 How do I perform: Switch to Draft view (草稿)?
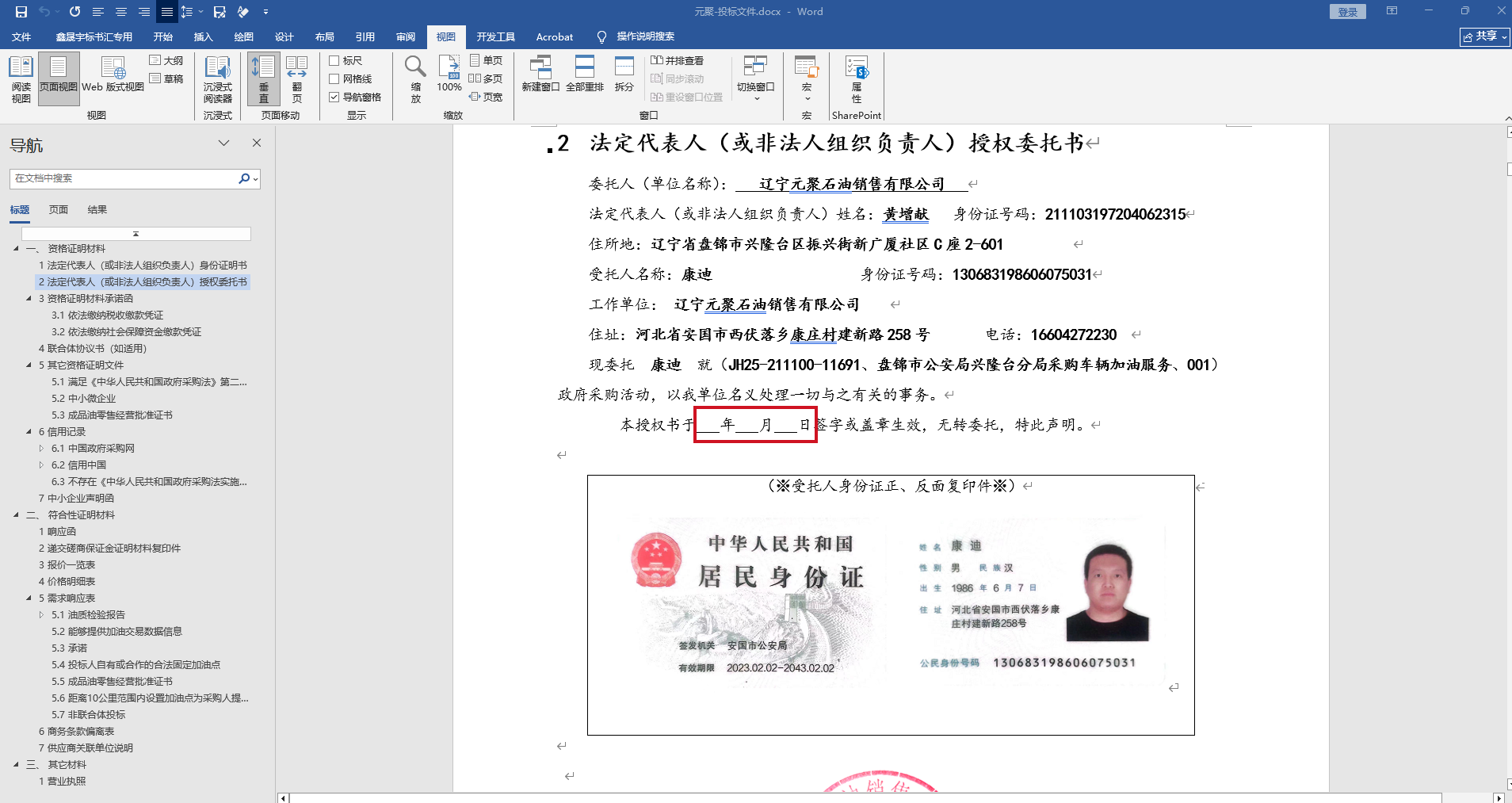click(166, 78)
